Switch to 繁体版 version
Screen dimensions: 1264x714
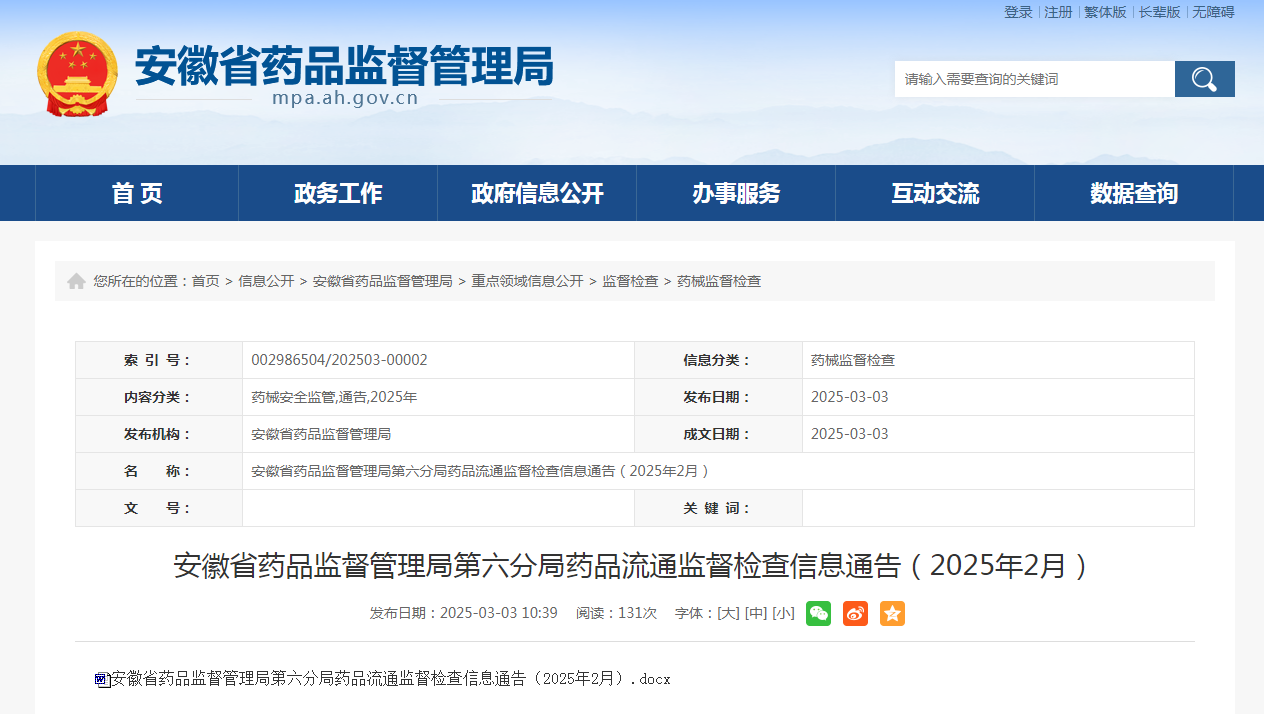pos(1105,12)
